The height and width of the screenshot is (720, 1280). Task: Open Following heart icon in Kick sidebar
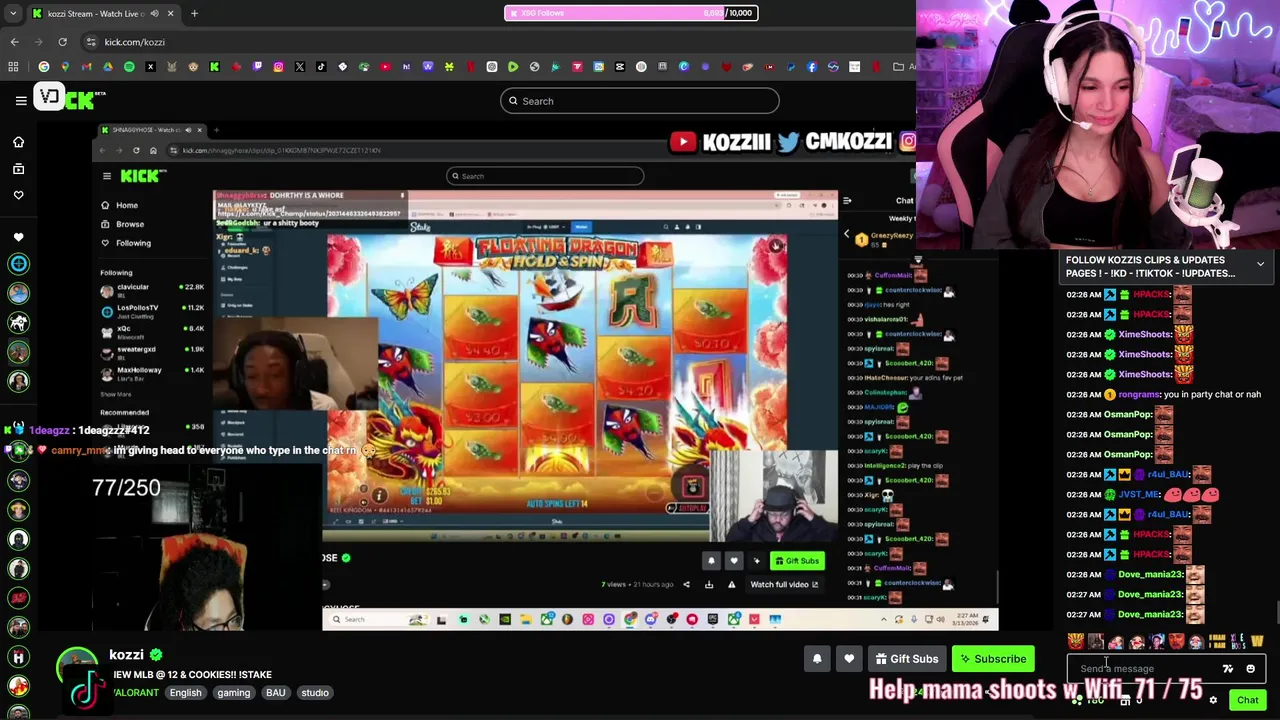coord(18,195)
